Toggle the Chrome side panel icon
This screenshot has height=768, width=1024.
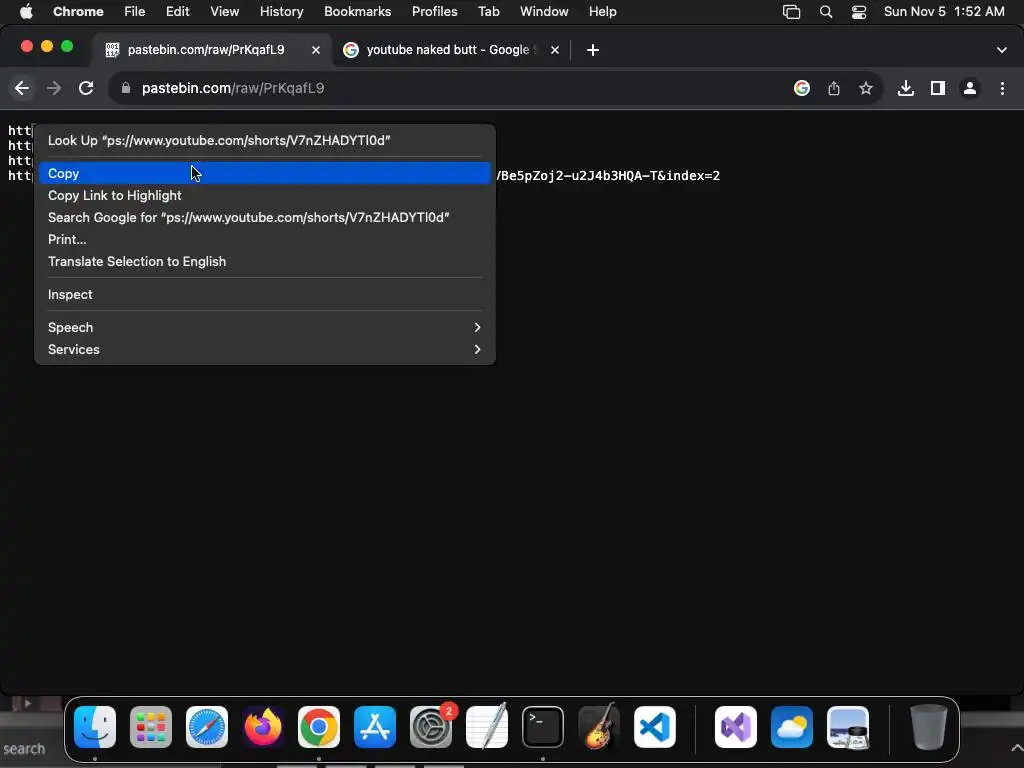[938, 88]
